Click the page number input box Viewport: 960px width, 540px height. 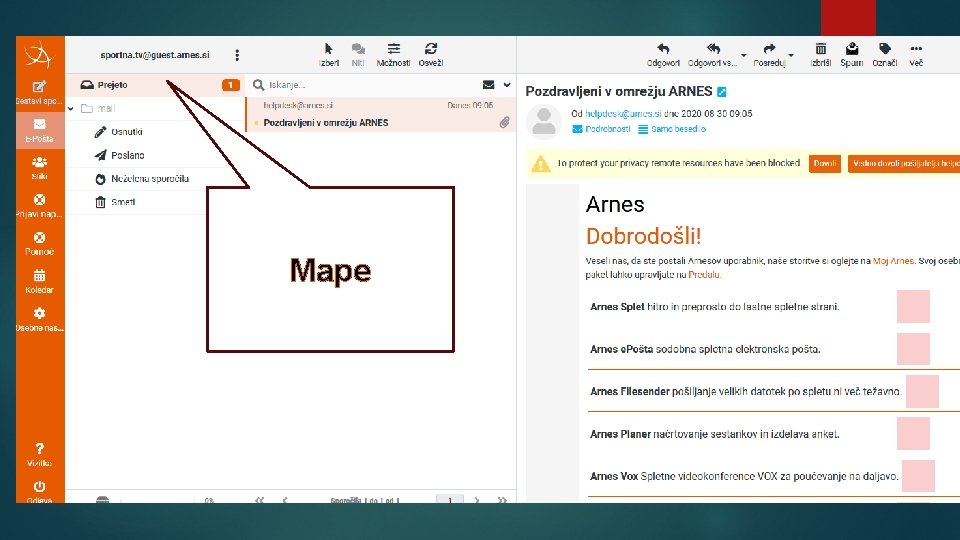450,499
